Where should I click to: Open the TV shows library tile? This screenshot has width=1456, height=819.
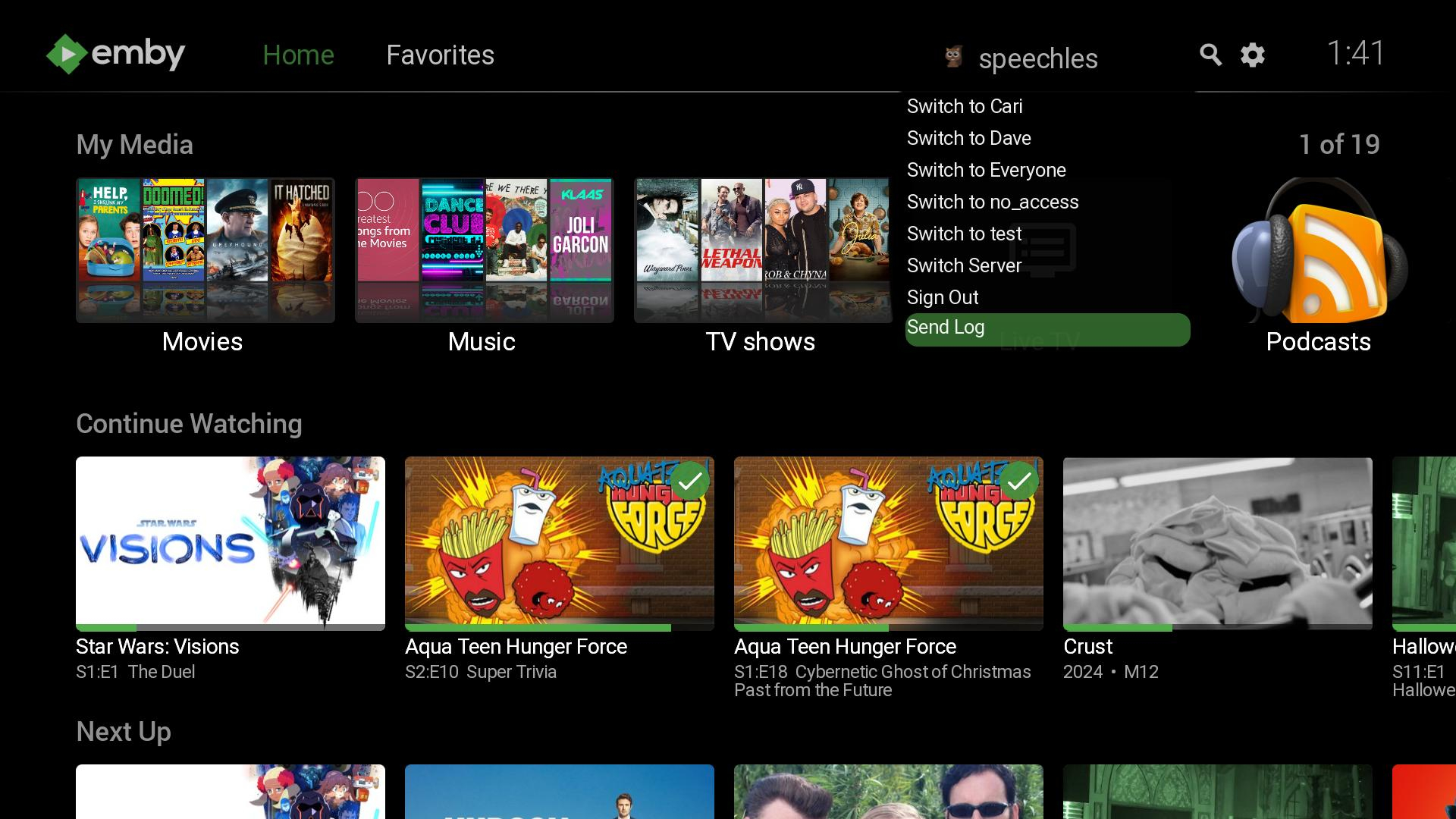tap(762, 250)
